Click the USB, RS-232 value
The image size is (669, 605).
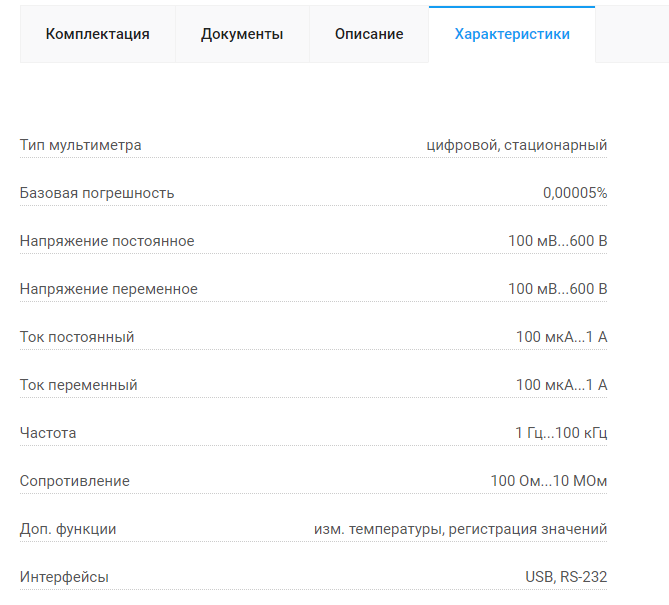(x=566, y=577)
